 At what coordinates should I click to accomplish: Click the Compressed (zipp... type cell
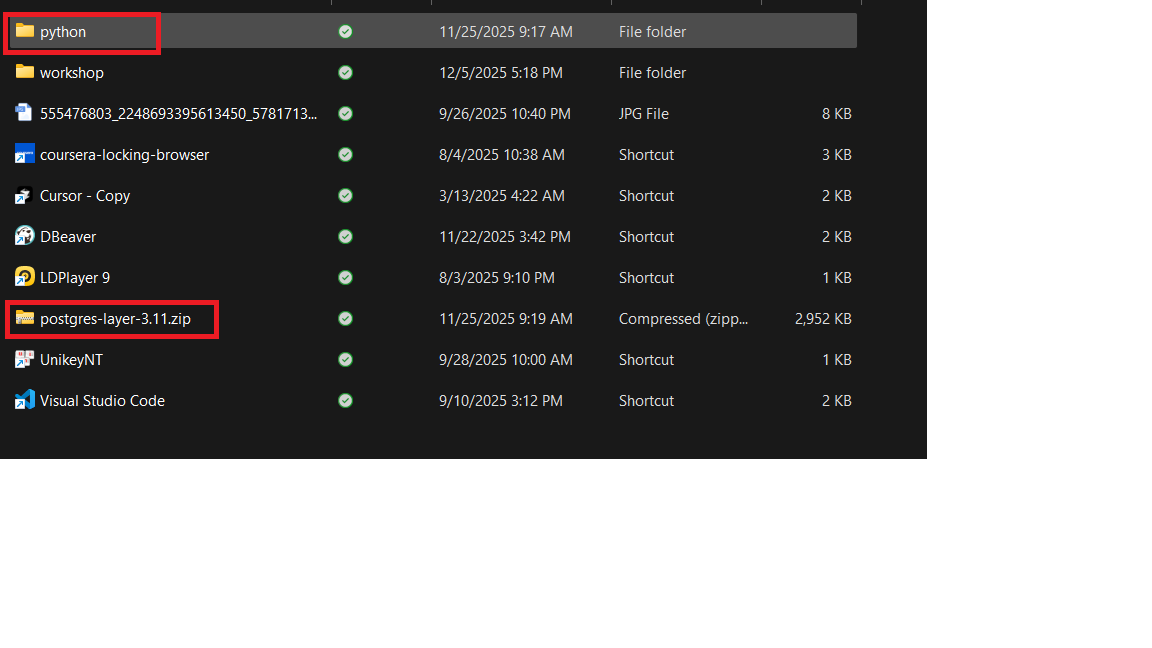683,319
